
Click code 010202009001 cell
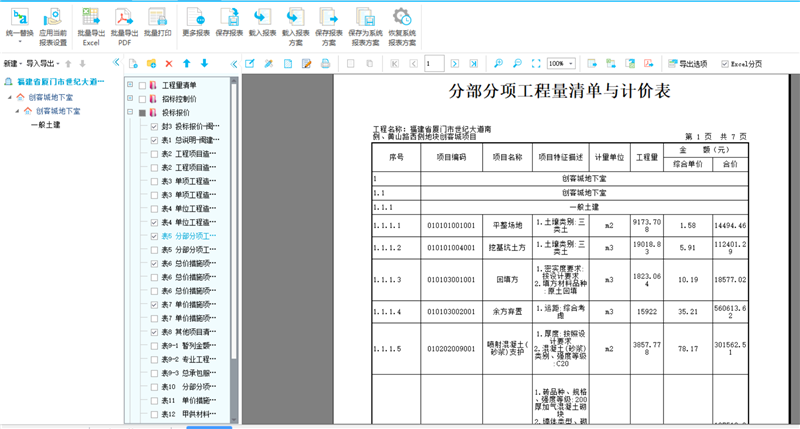[452, 349]
